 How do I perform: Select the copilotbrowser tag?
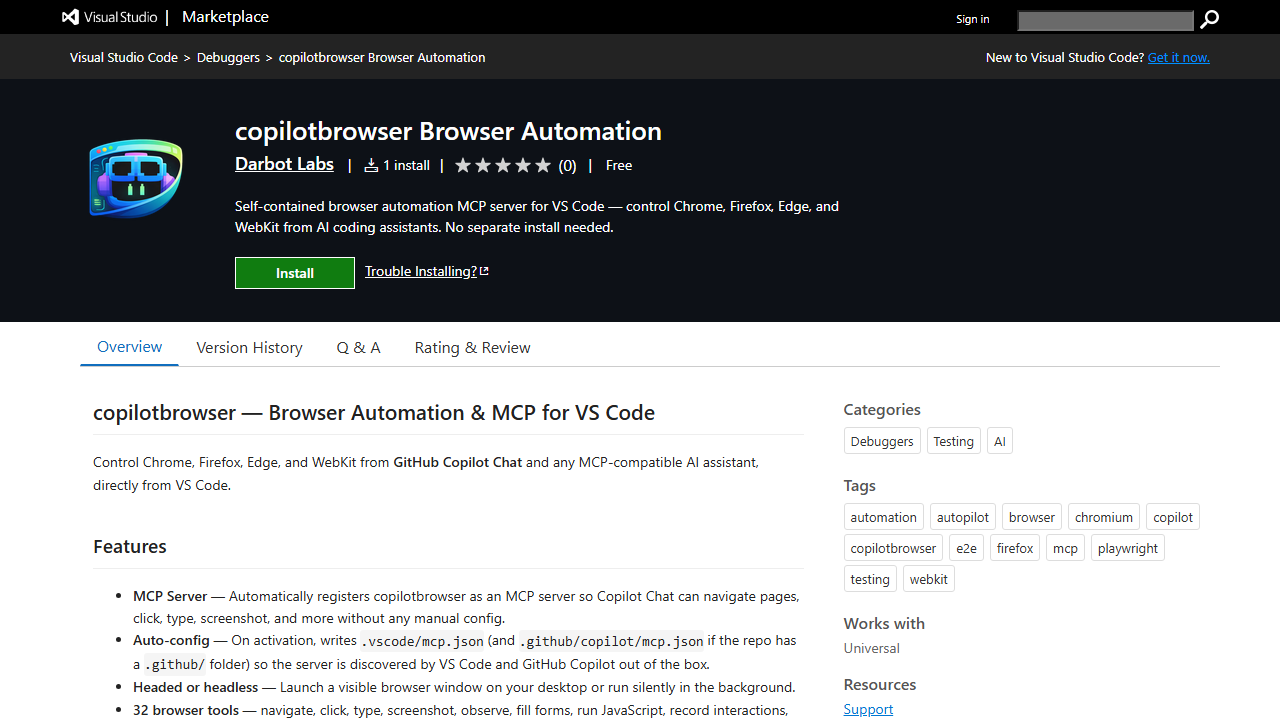[893, 548]
